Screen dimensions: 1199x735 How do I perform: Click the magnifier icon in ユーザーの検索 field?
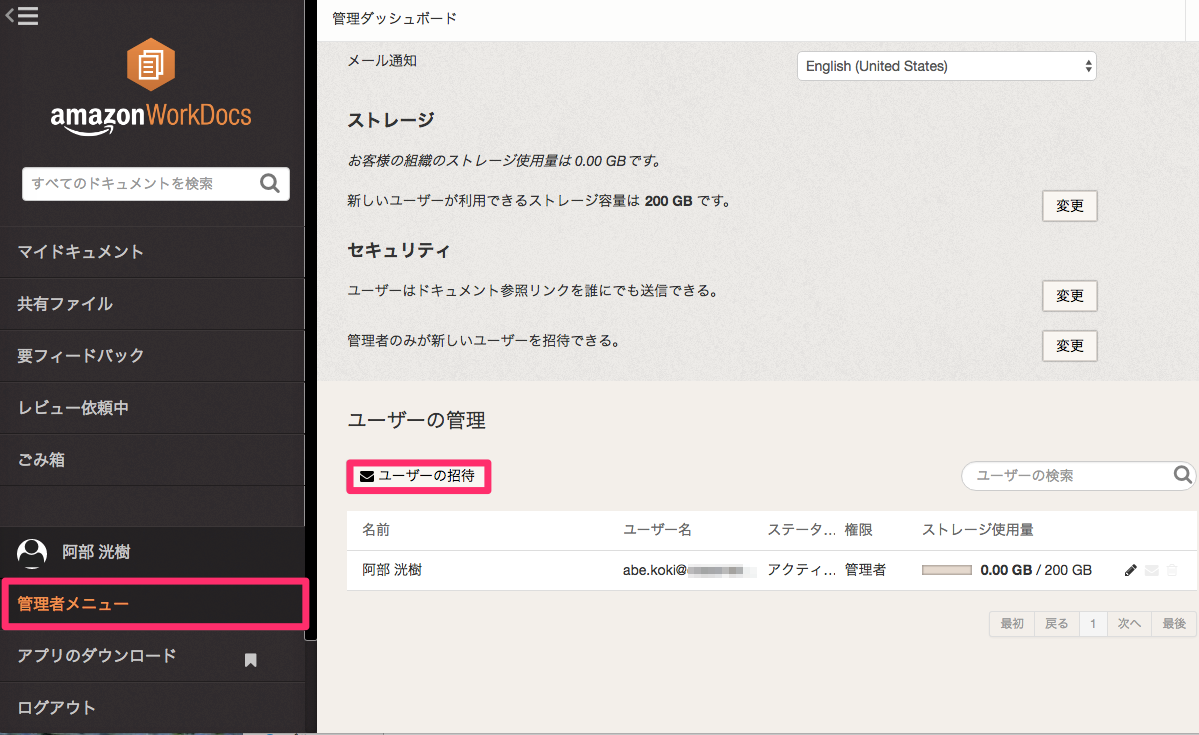[1181, 476]
